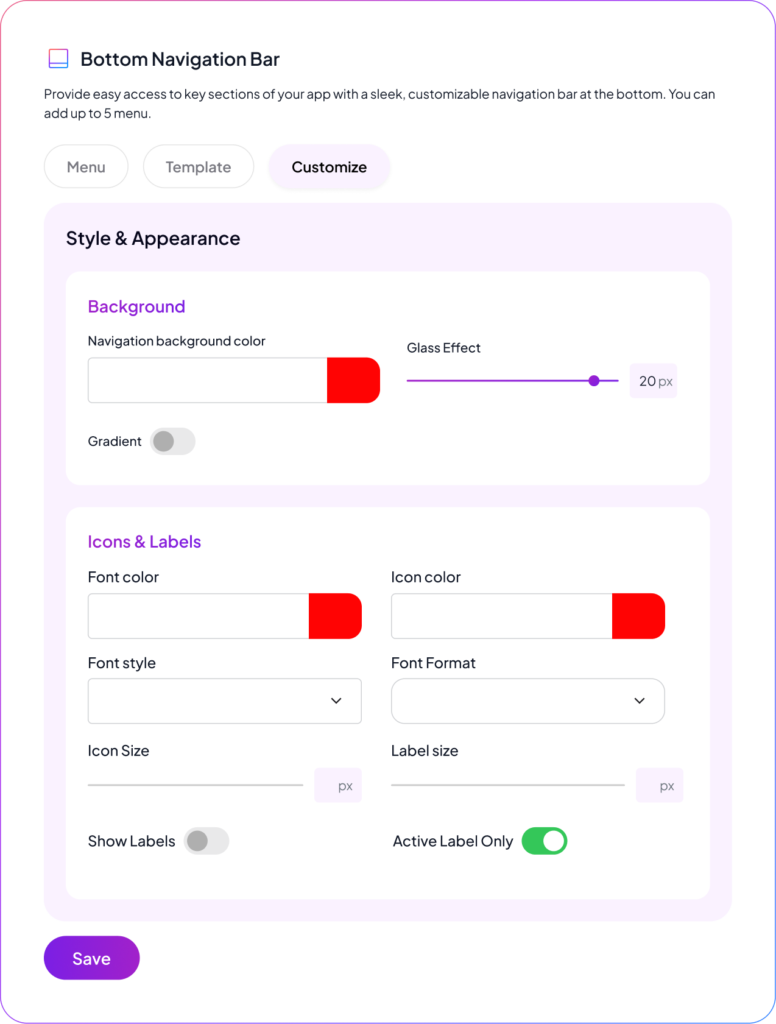The image size is (776, 1024).
Task: Click the Glass Effect slider handle
Action: click(594, 381)
